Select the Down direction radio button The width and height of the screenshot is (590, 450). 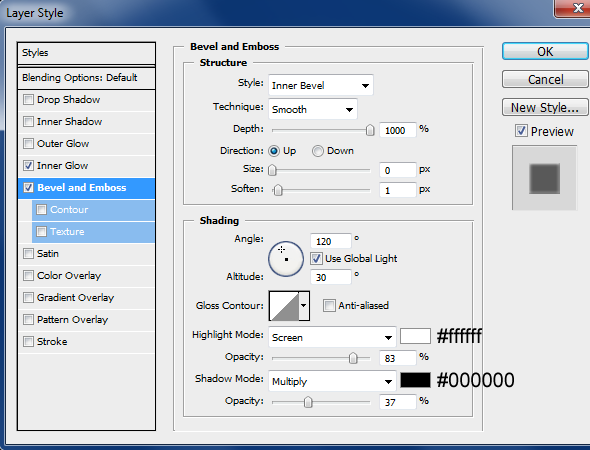click(x=318, y=151)
